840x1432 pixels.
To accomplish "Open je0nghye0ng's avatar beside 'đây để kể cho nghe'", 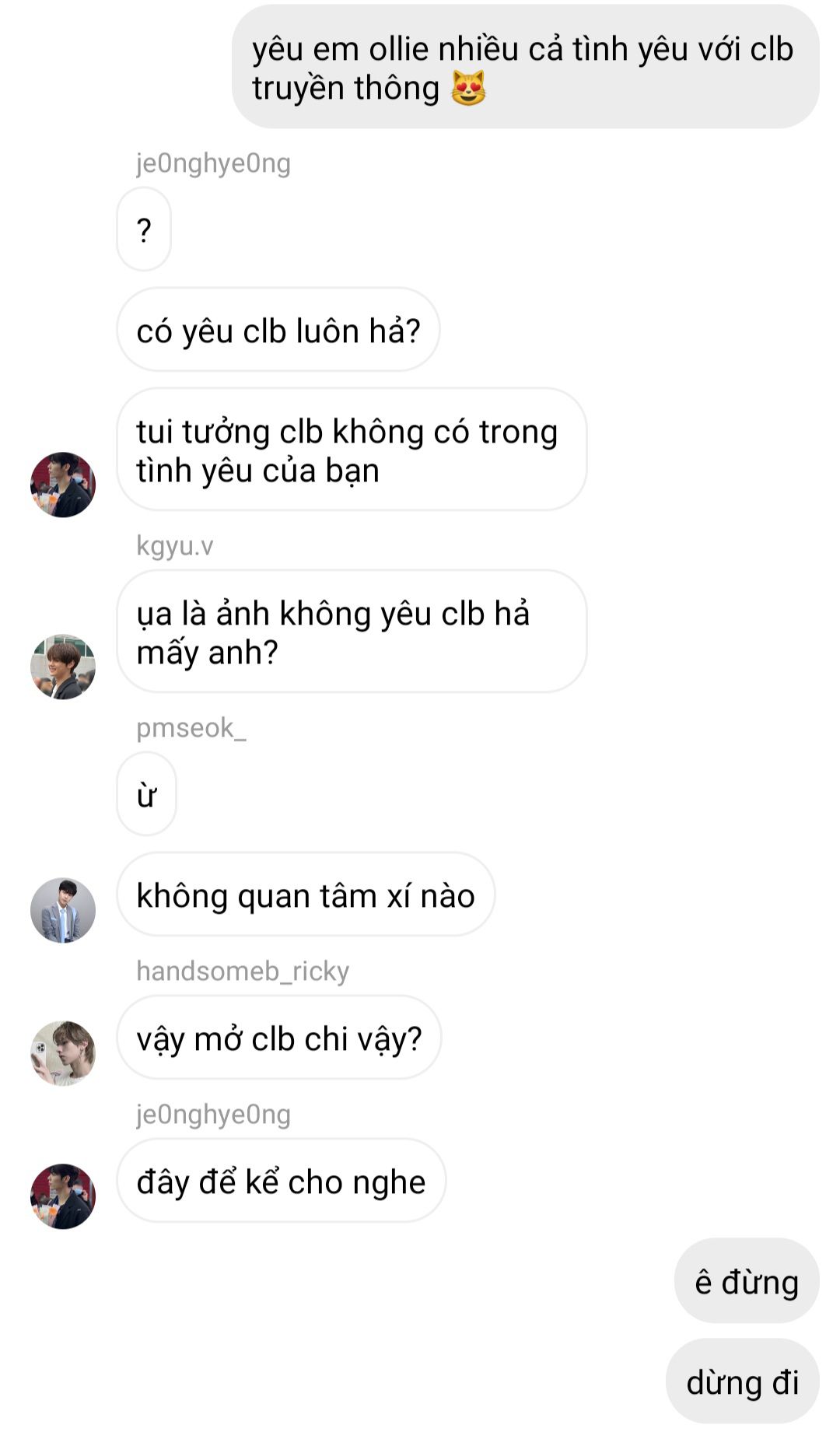I will [63, 1196].
